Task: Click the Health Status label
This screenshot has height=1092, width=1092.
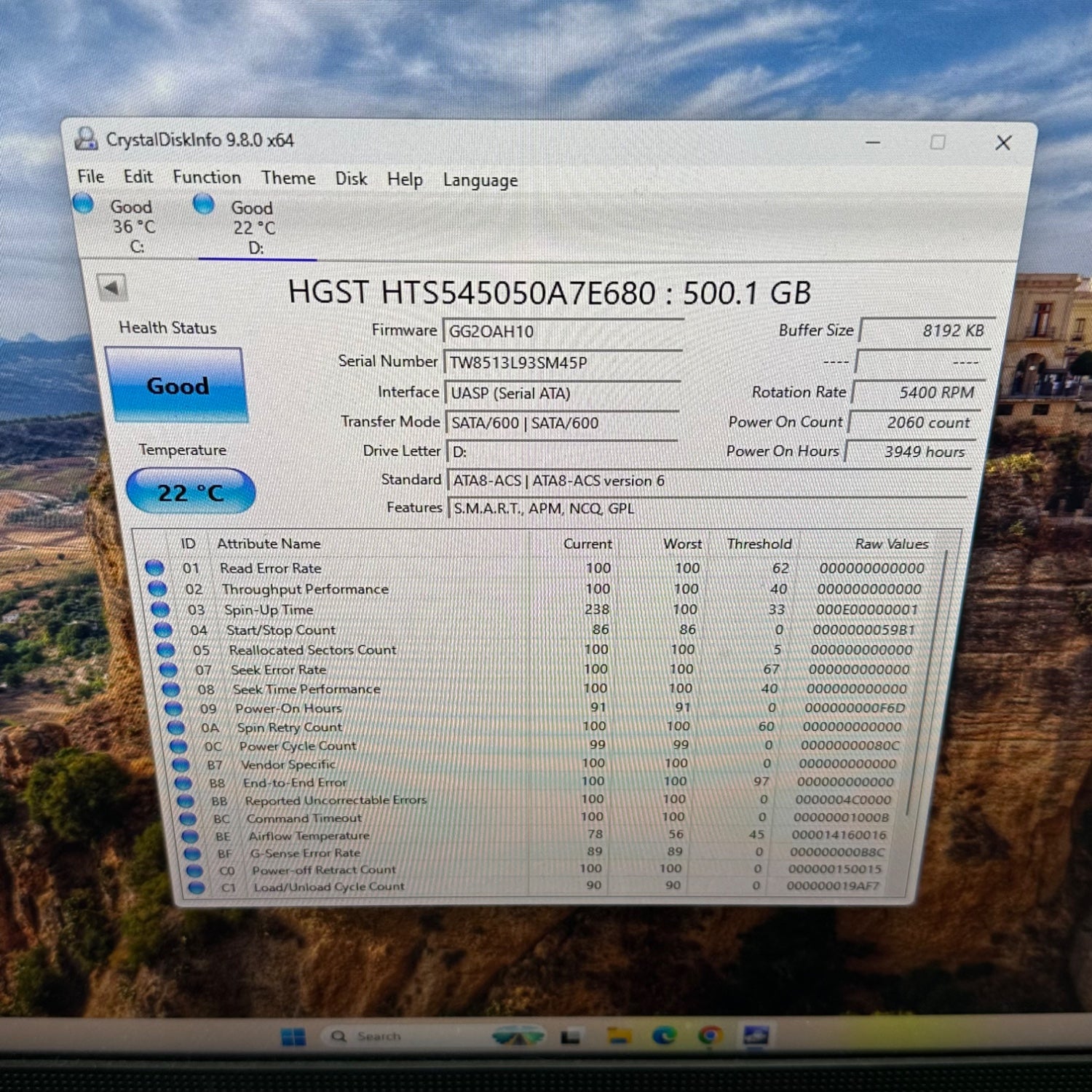Action: pyautogui.click(x=167, y=328)
